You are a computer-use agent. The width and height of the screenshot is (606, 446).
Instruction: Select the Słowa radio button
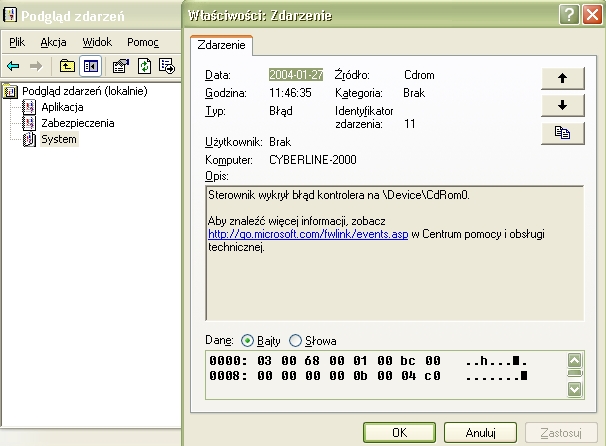coord(295,341)
